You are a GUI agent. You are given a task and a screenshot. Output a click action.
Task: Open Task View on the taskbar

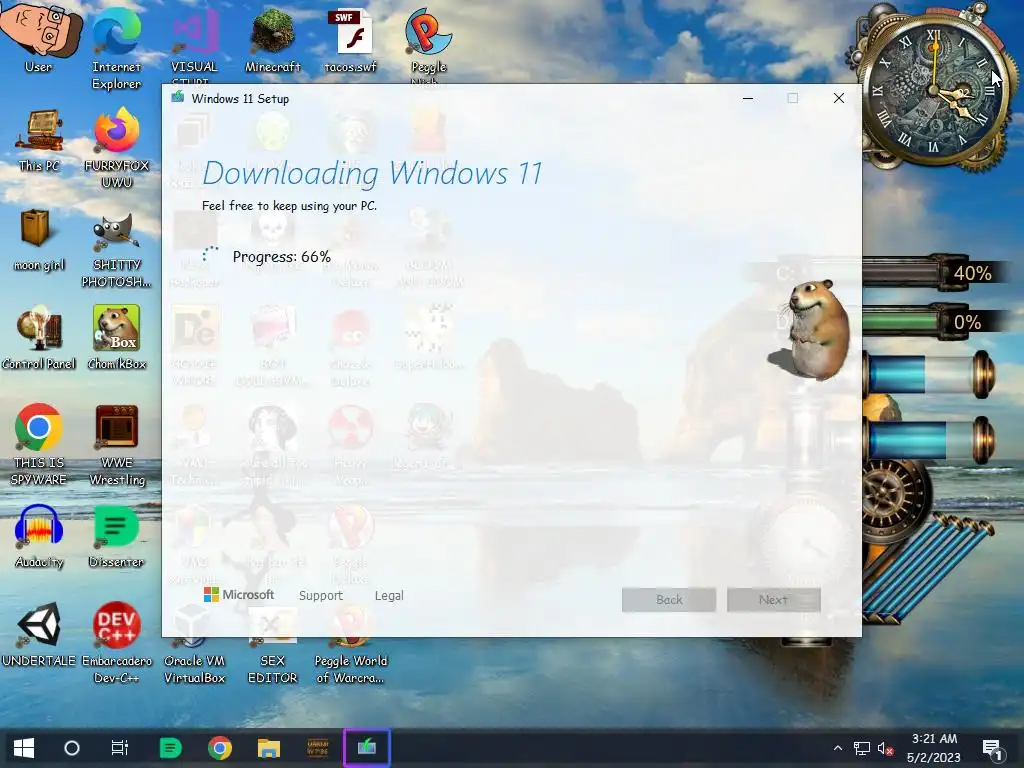click(120, 748)
